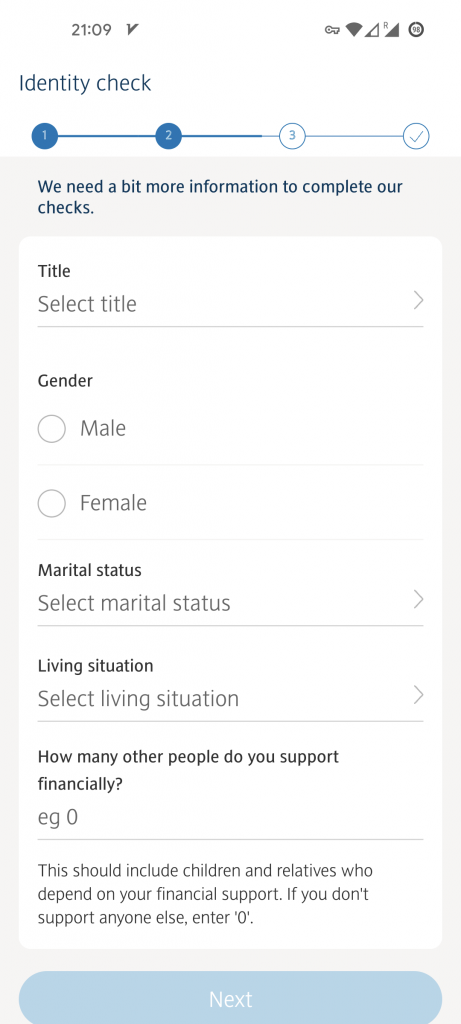Screen dimensions: 461x1024
Task: Tap the chevron beside marital status
Action: click(419, 600)
